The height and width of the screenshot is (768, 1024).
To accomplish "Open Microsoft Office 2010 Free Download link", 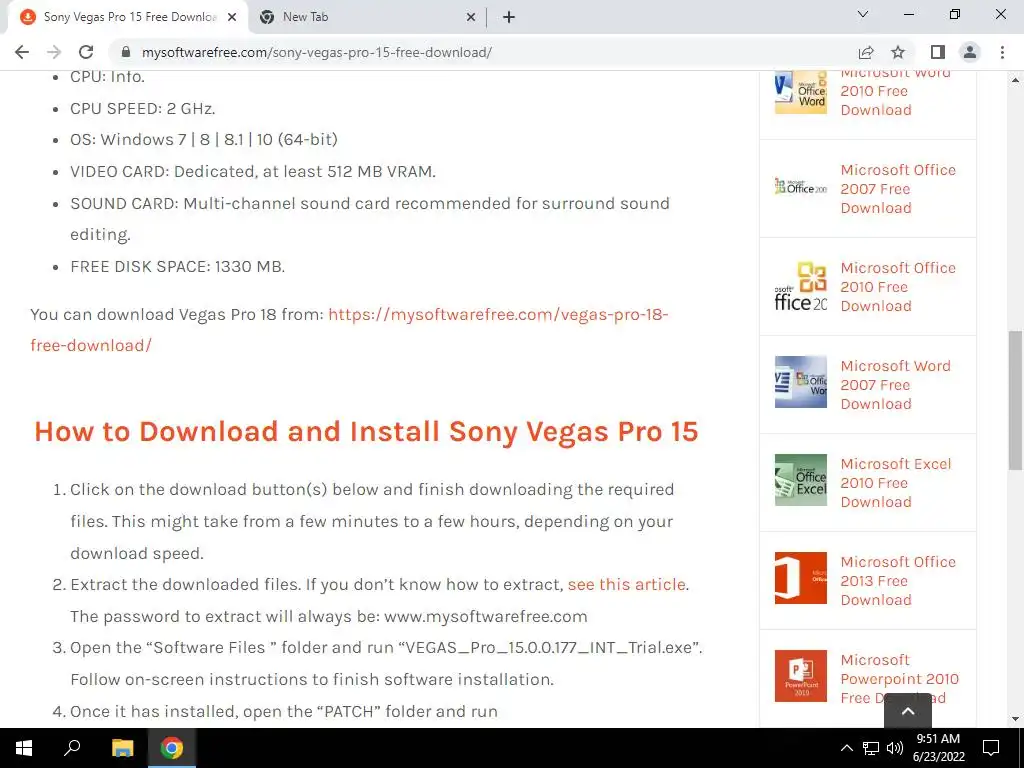I will (x=898, y=287).
